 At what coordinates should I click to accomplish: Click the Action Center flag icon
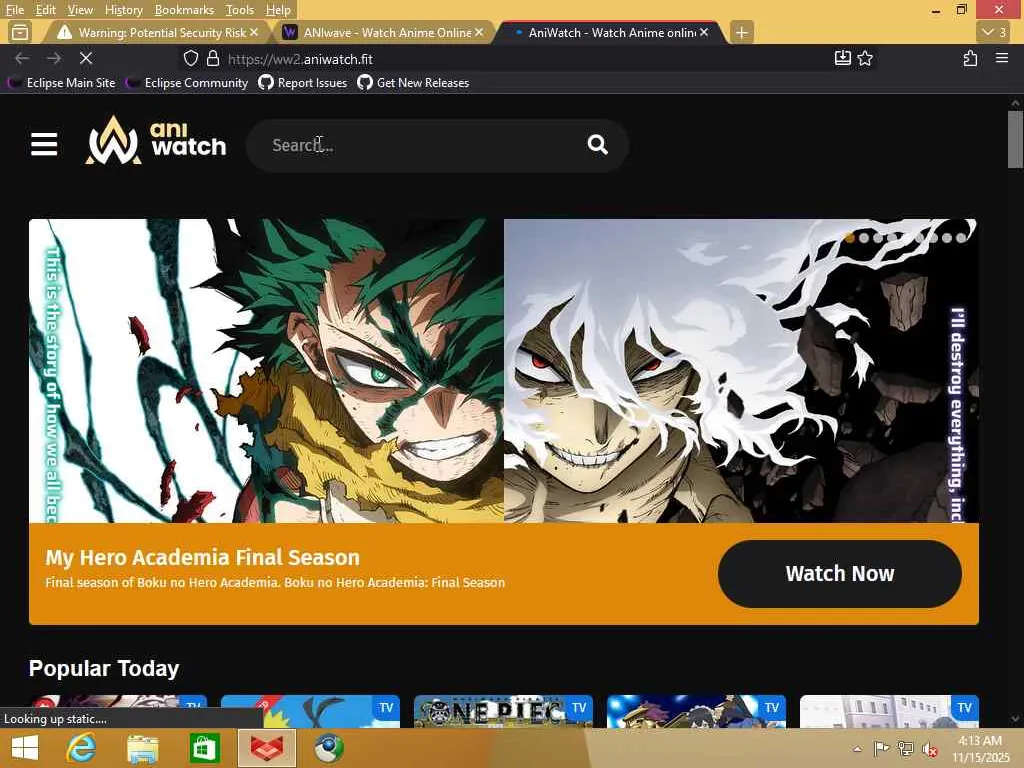point(881,749)
